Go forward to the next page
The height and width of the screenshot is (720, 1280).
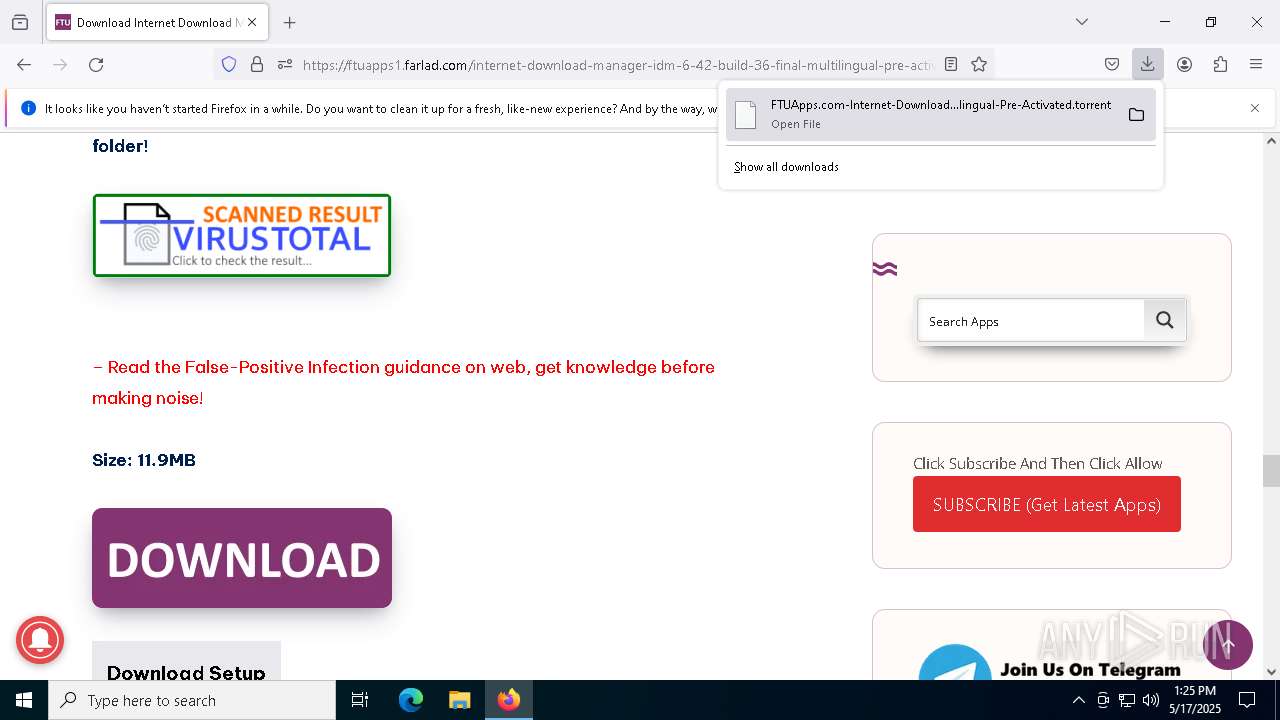(60, 64)
